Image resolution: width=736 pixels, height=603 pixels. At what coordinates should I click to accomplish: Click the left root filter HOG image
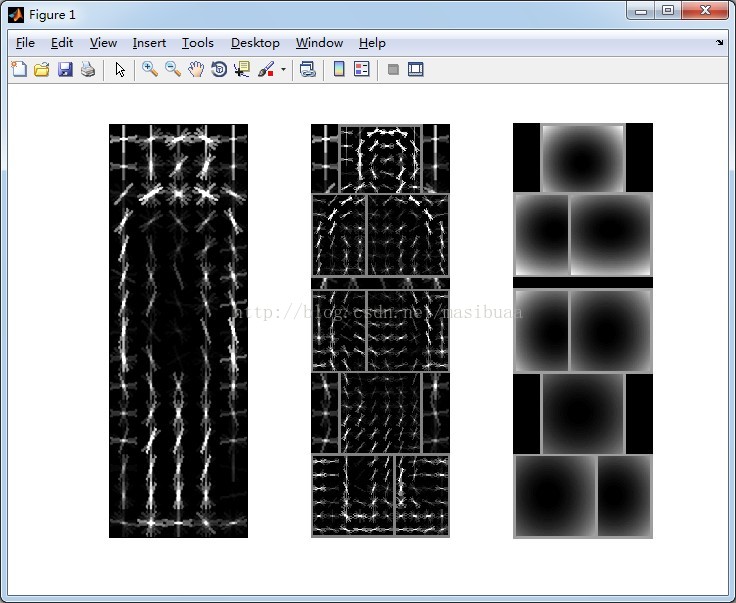click(x=178, y=331)
